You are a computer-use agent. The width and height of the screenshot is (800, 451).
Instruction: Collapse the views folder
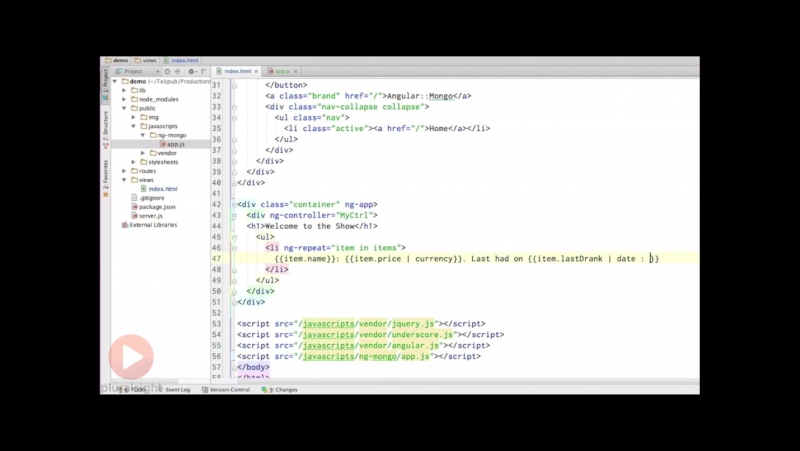[x=124, y=180]
